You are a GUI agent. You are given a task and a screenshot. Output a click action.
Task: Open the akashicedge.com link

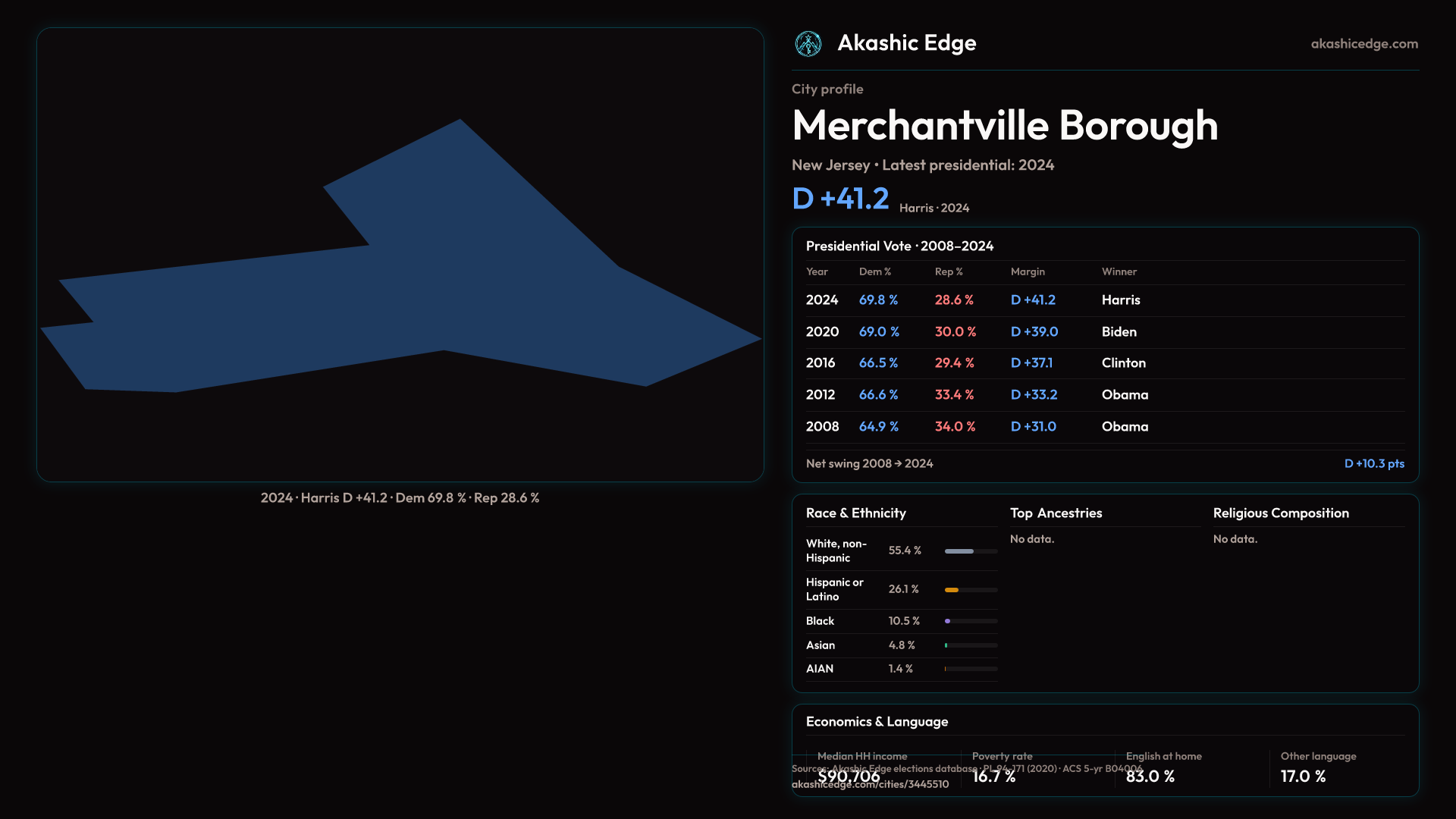coord(1363,44)
